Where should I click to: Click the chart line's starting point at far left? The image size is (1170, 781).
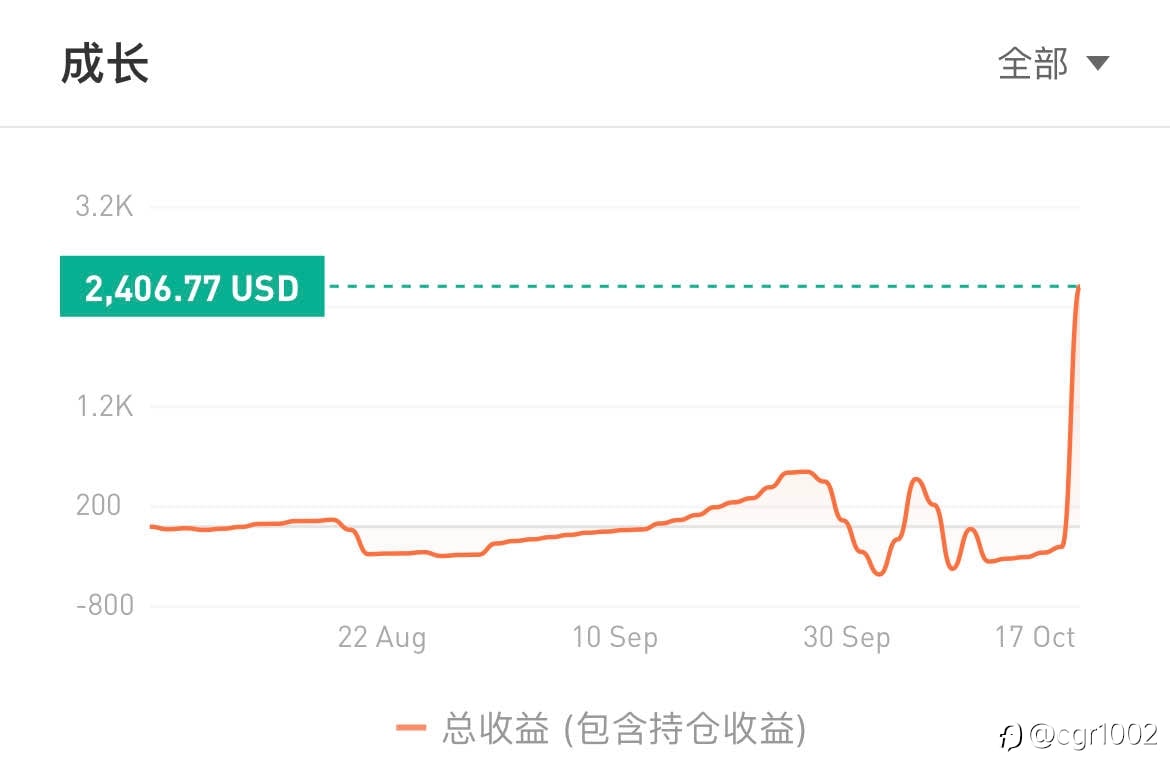(151, 525)
